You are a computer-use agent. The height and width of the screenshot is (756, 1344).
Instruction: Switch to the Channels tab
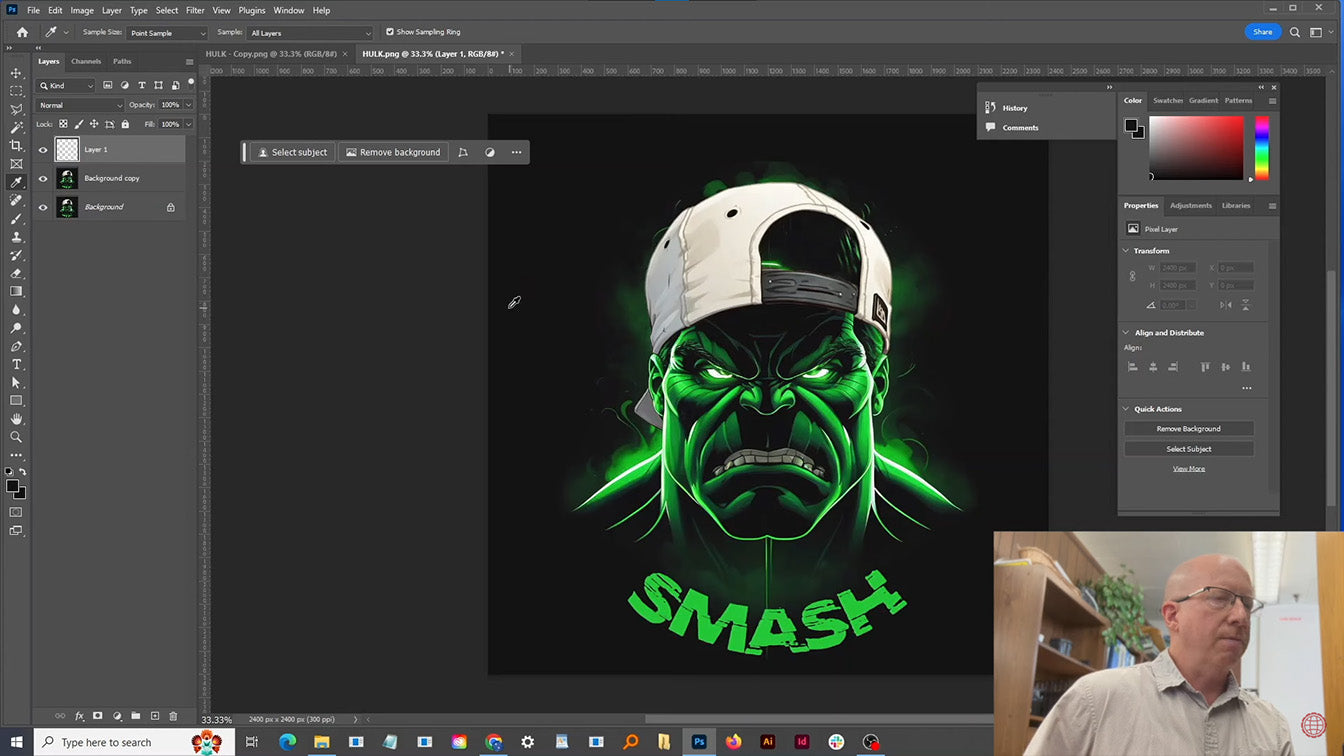tap(86, 61)
